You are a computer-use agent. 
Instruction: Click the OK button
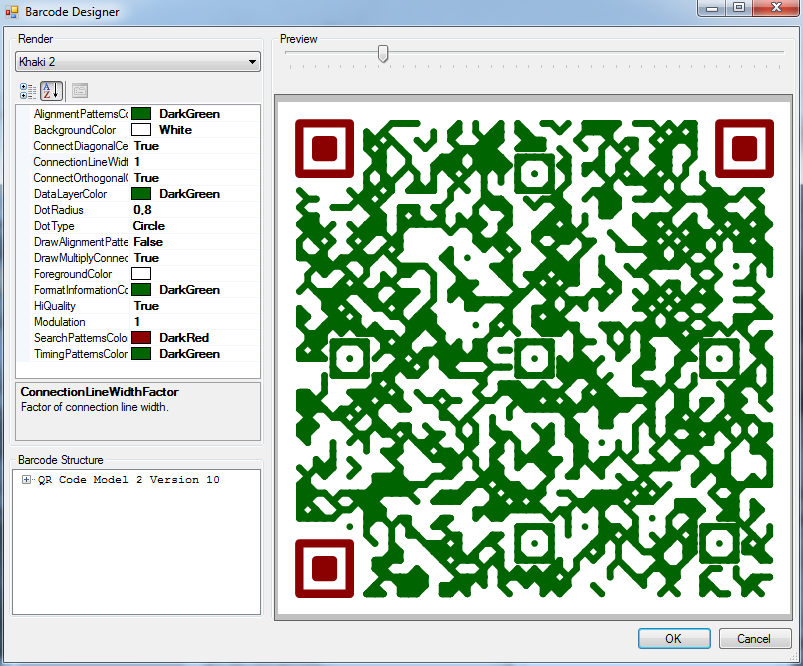[674, 638]
